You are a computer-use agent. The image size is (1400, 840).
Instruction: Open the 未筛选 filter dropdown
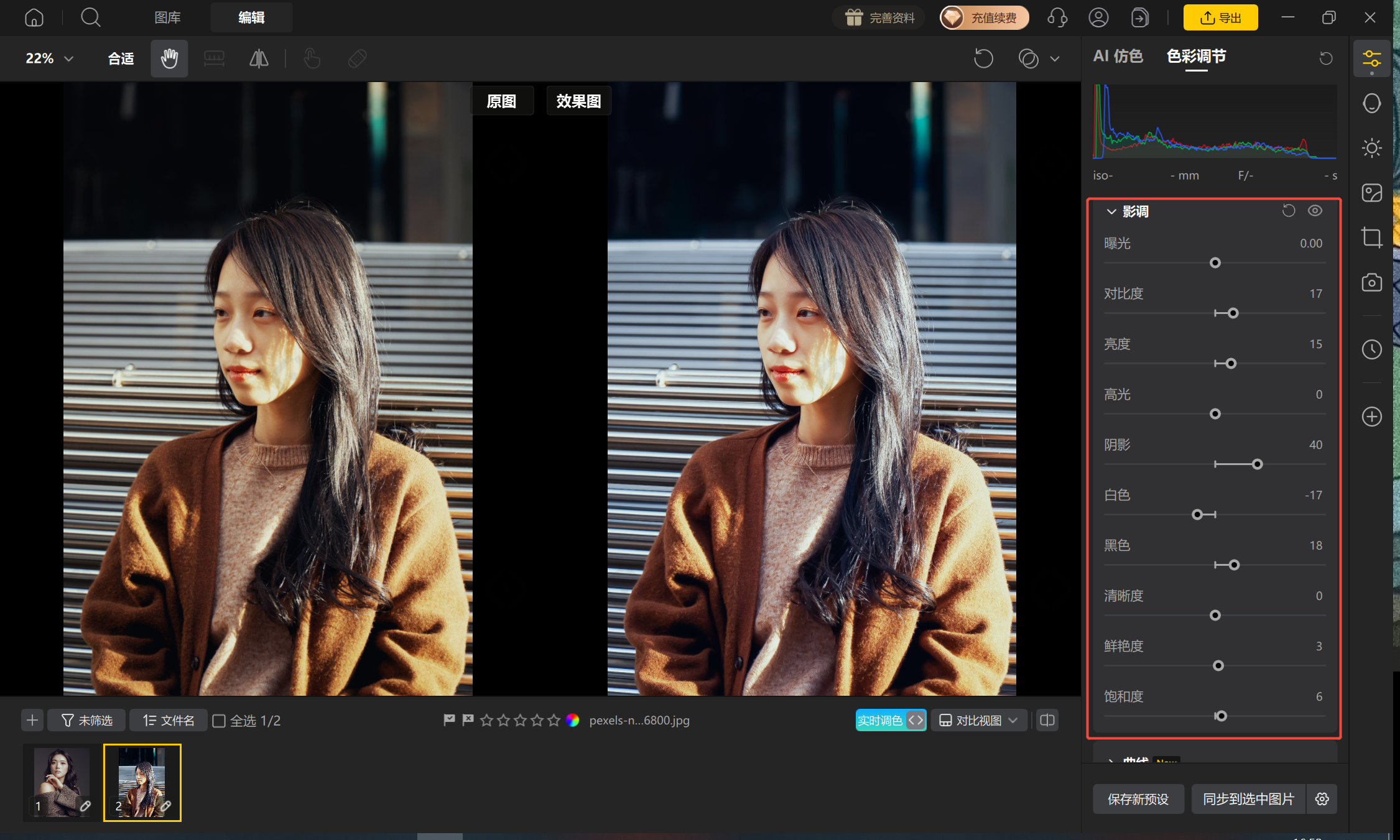click(86, 720)
